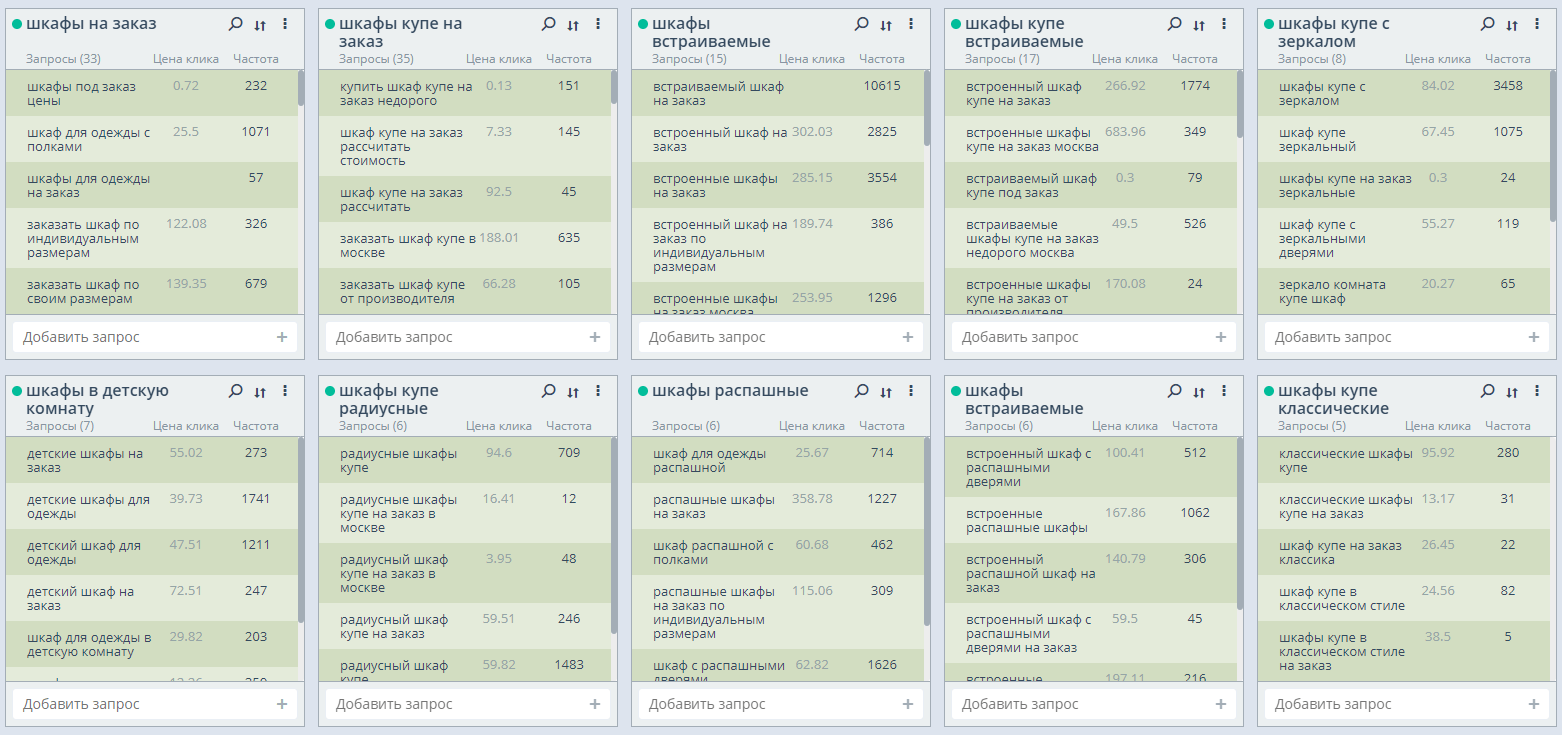Toggle green status dot of "шкафы на заказ"
Image resolution: width=1562 pixels, height=735 pixels.
click(x=17, y=24)
